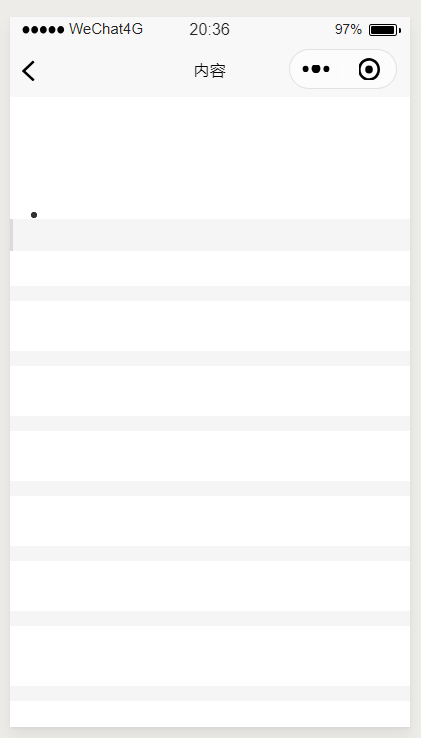Click the black bullet point marker

34,215
